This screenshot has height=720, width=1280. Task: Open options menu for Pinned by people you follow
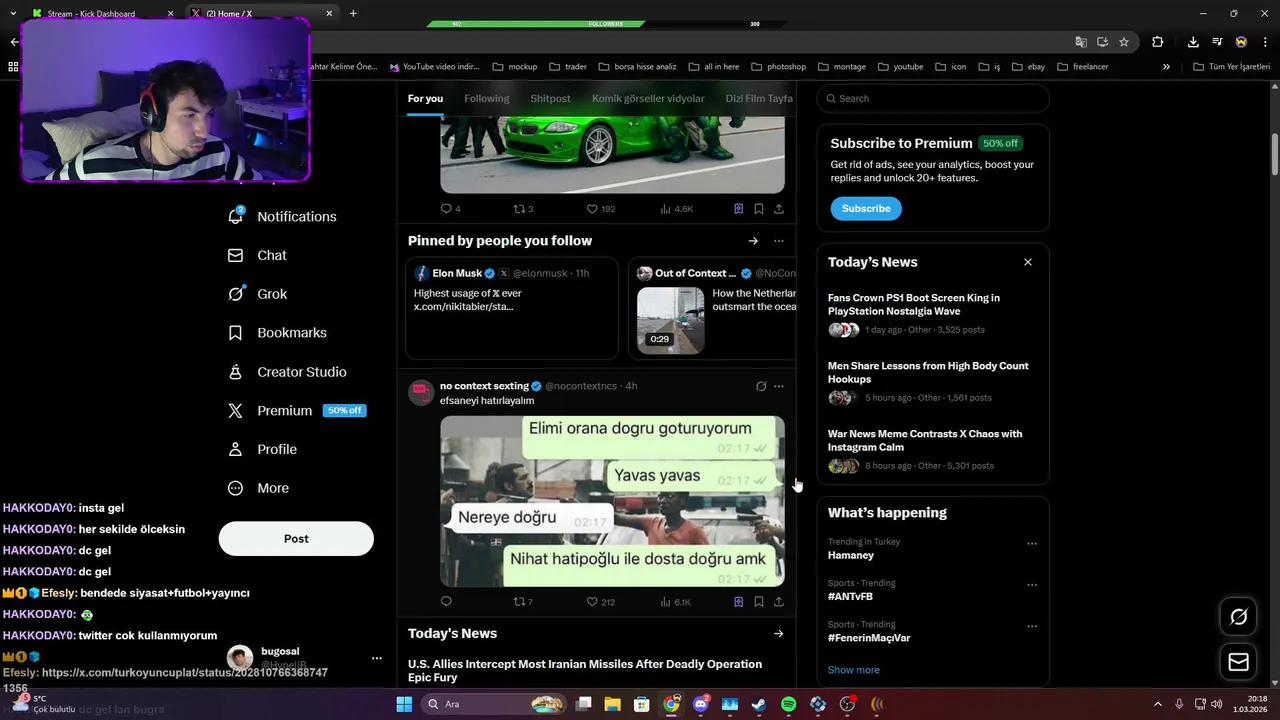[x=779, y=241]
